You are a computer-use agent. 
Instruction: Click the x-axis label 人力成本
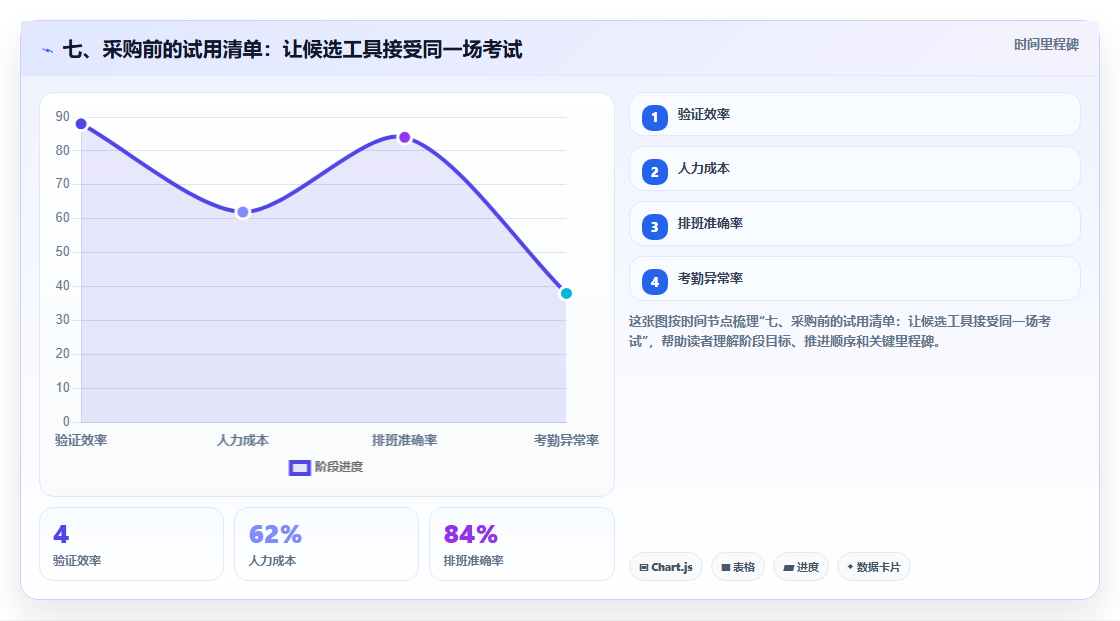point(243,440)
